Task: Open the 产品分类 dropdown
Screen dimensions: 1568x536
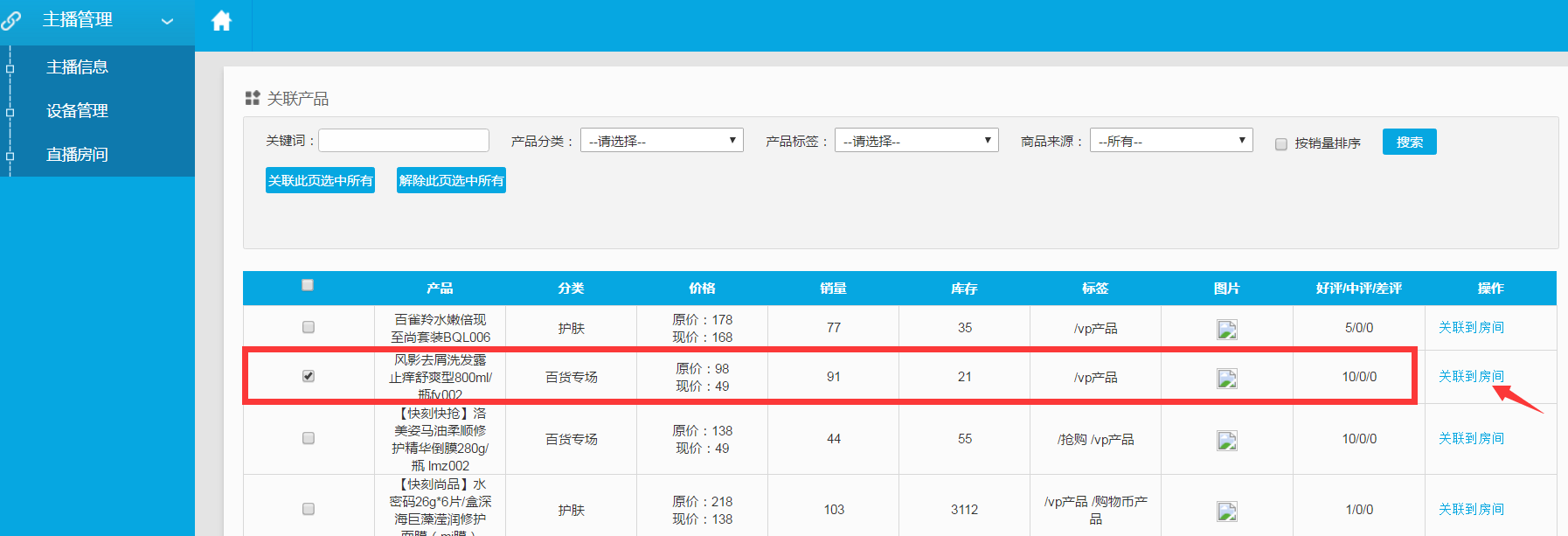Action: [662, 141]
